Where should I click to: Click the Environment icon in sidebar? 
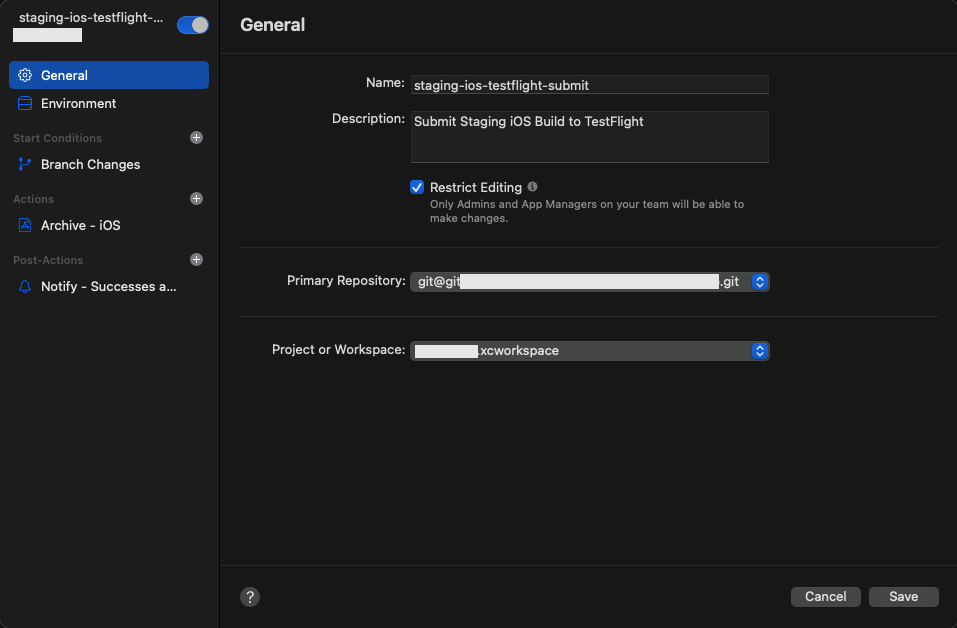(x=25, y=103)
